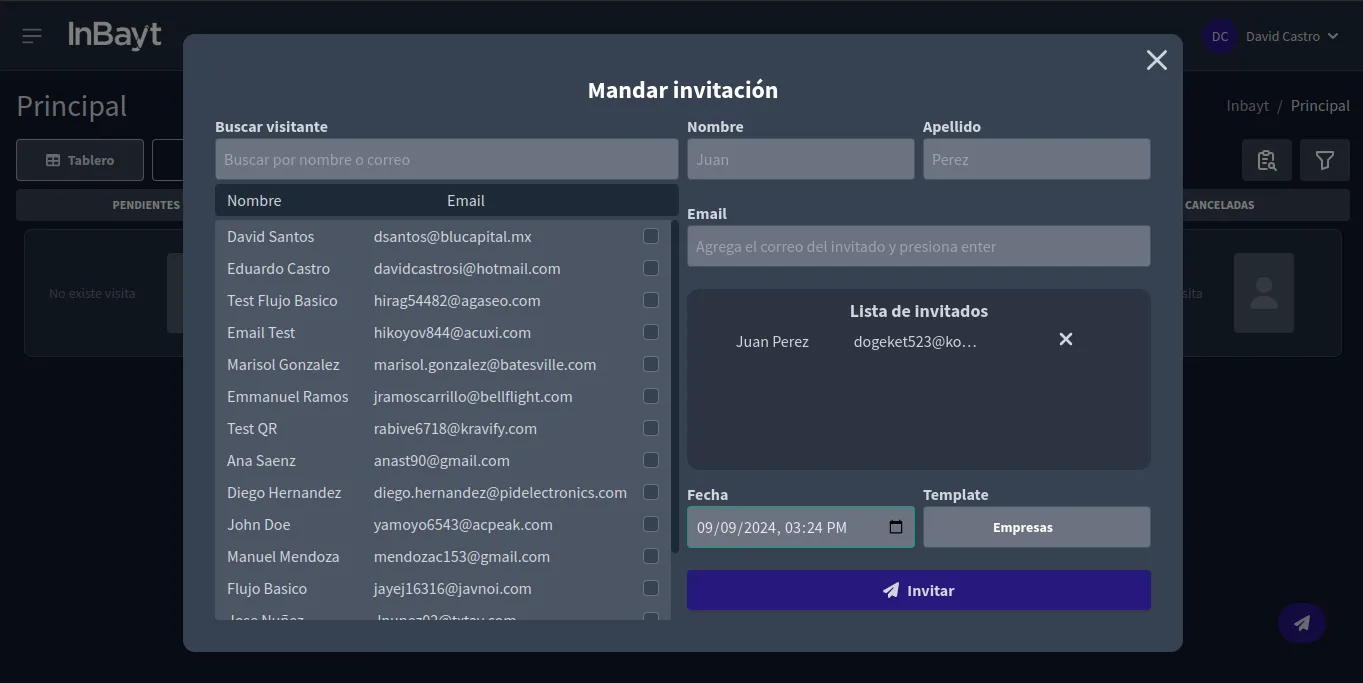1363x683 pixels.
Task: Select the checkbox for Test QR
Action: [651, 428]
